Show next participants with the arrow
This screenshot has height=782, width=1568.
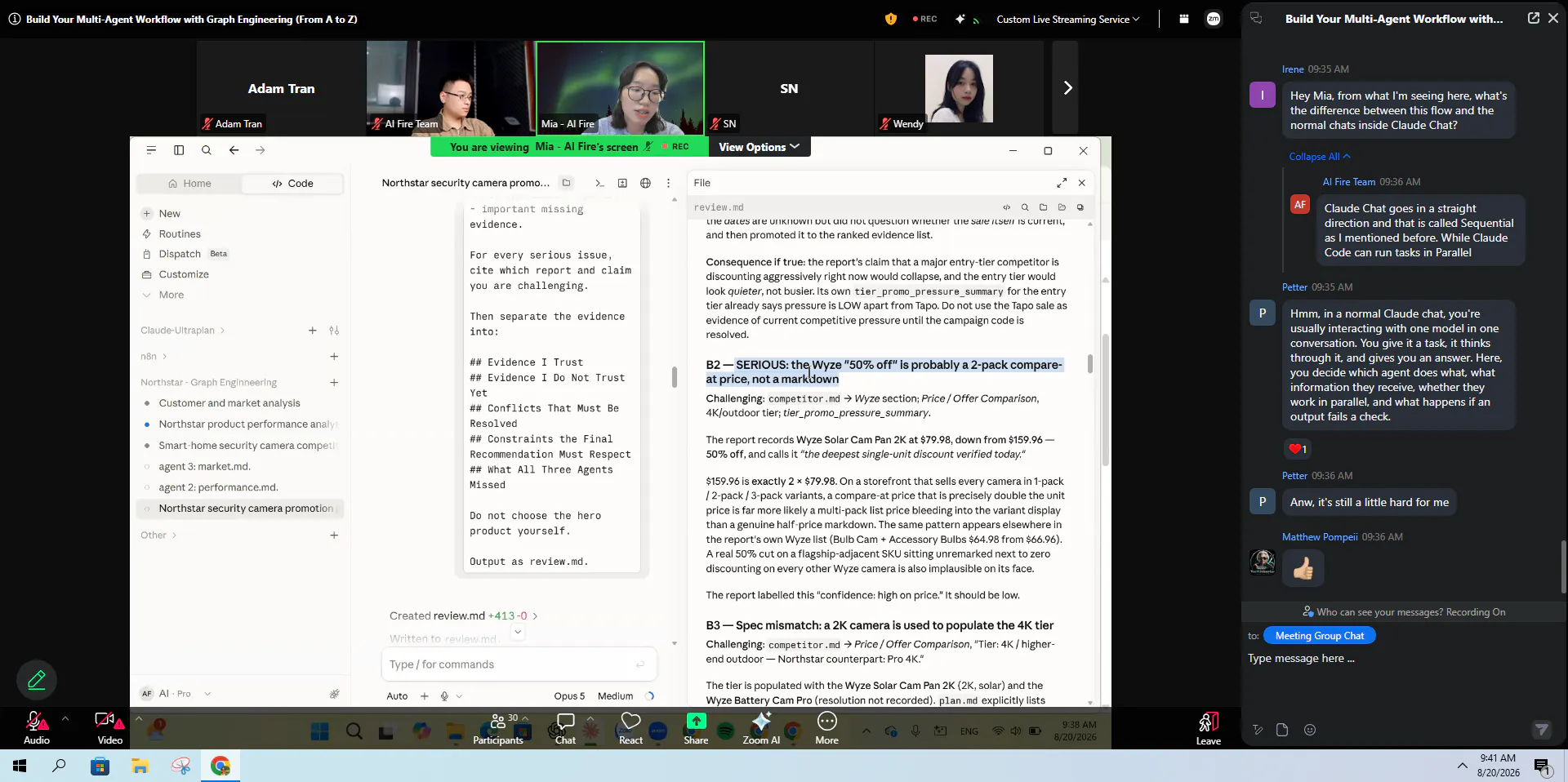coord(1067,87)
